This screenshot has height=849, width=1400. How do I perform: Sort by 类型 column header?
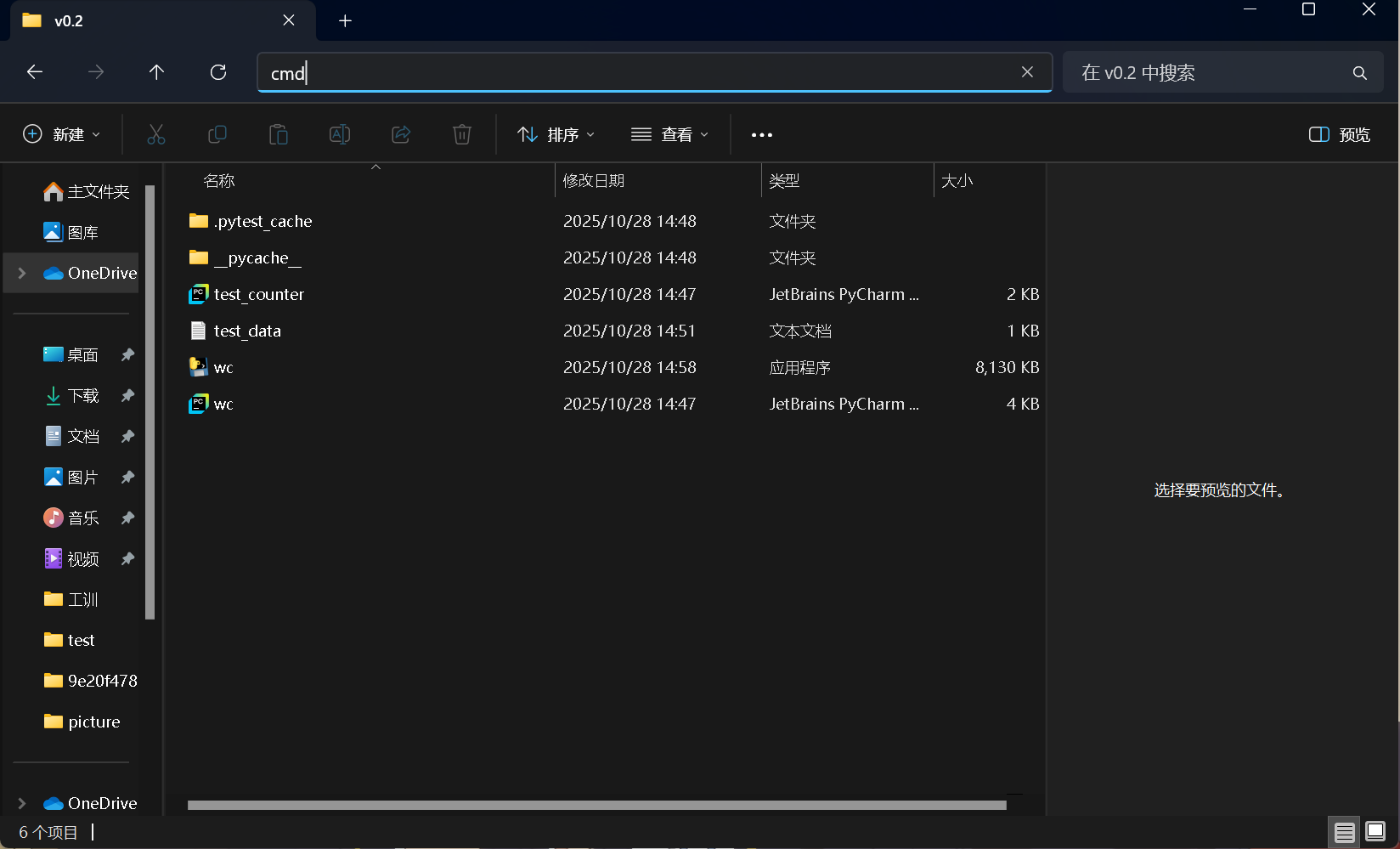click(784, 180)
